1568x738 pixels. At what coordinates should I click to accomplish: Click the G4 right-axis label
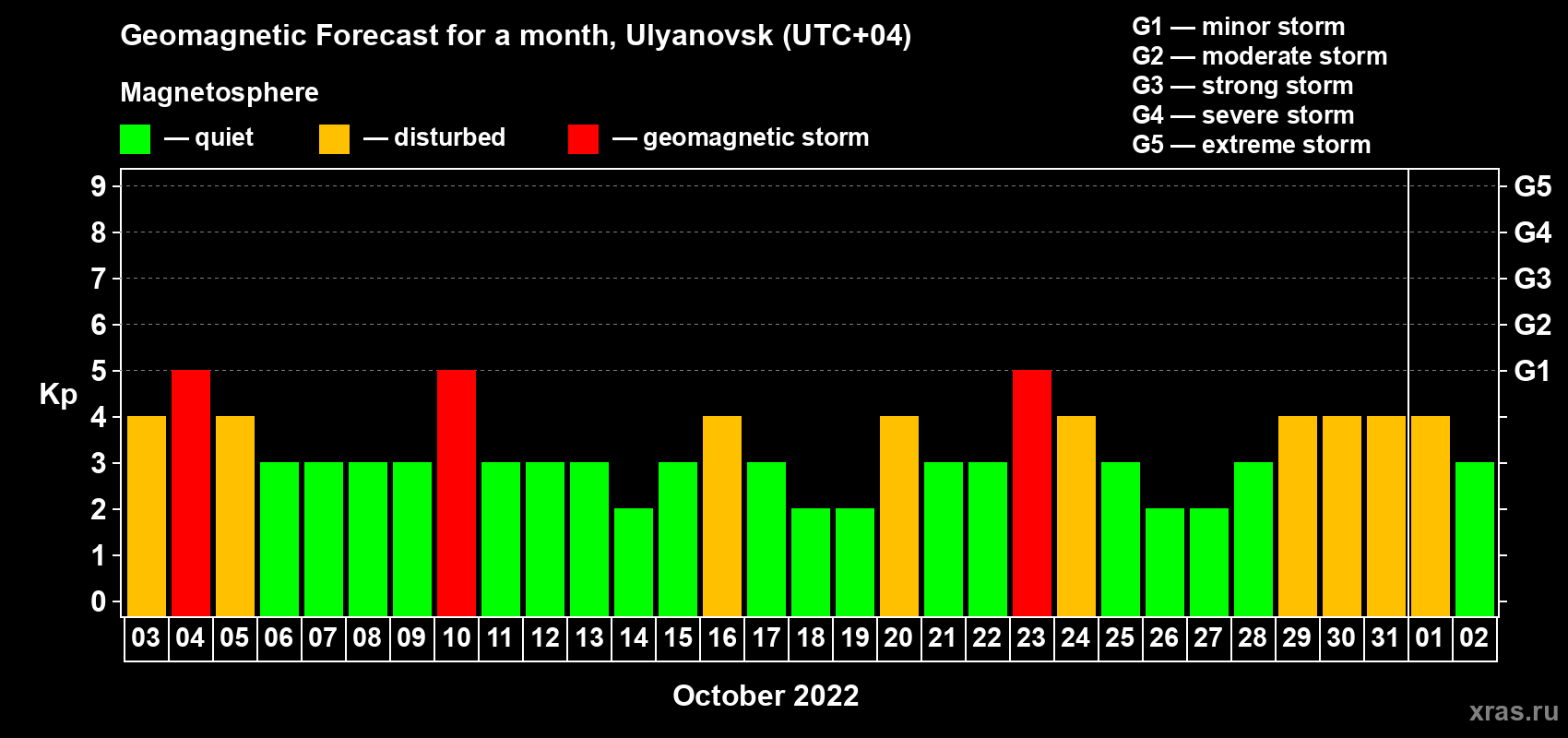(x=1532, y=232)
